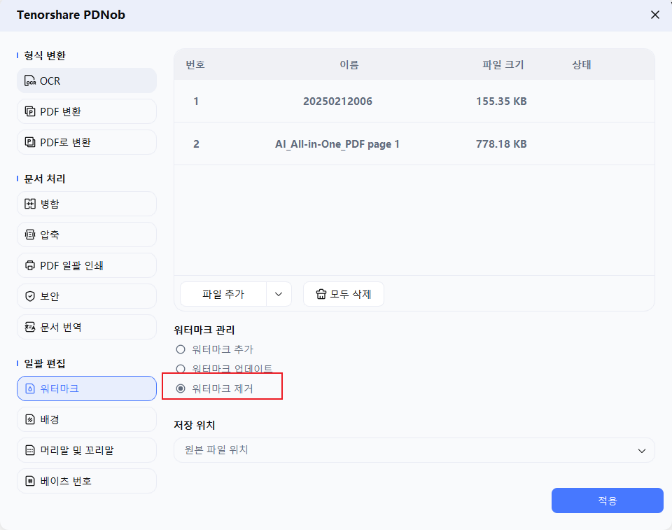This screenshot has width=672, height=530.
Task: Select file row AI_All-in-One_PDF page 1
Action: (x=414, y=144)
